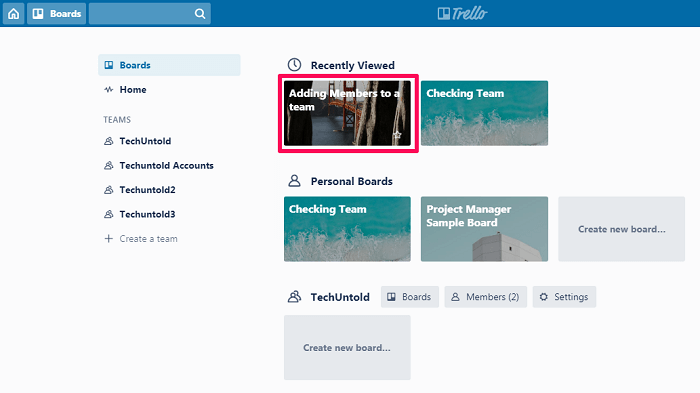The height and width of the screenshot is (393, 700).
Task: Click the board icon beside sidebar Boards
Action: pos(108,65)
